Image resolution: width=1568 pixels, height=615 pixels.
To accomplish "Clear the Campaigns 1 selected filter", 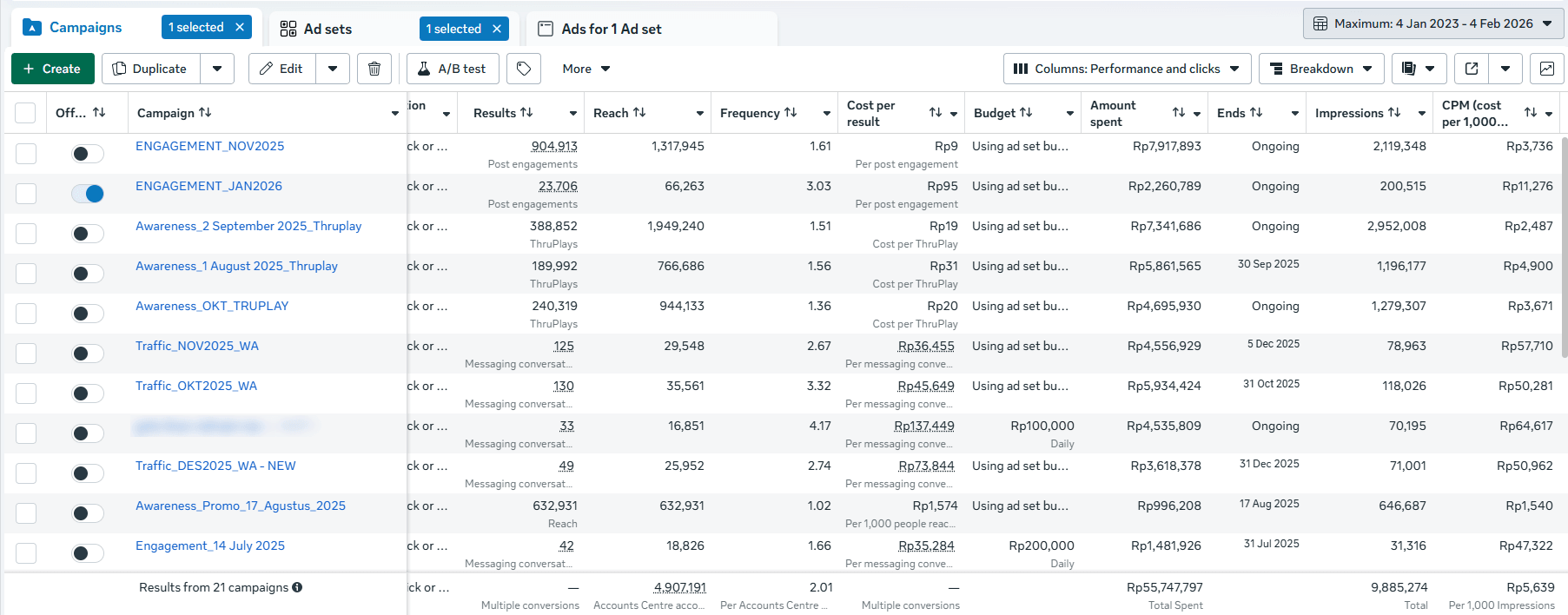I will pos(240,28).
